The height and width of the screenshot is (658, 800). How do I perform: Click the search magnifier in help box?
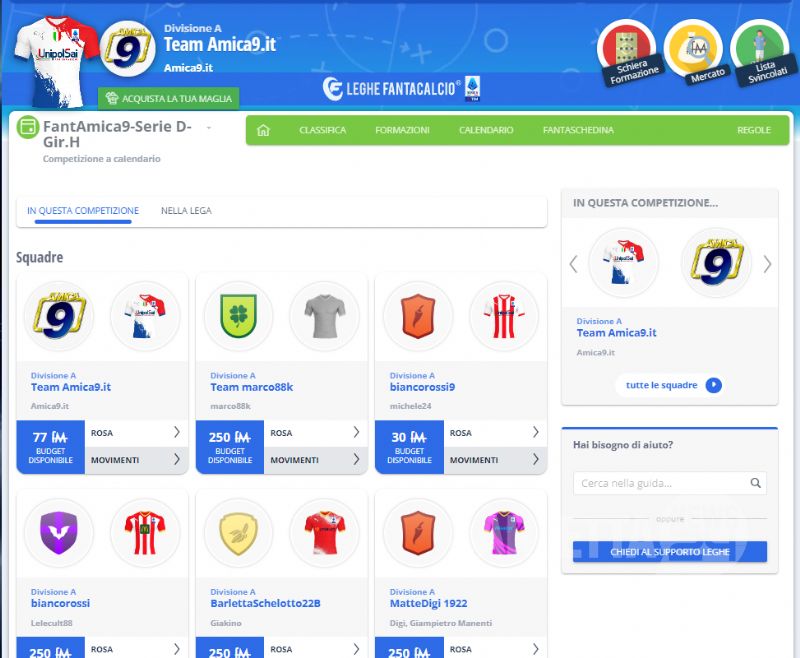[757, 483]
